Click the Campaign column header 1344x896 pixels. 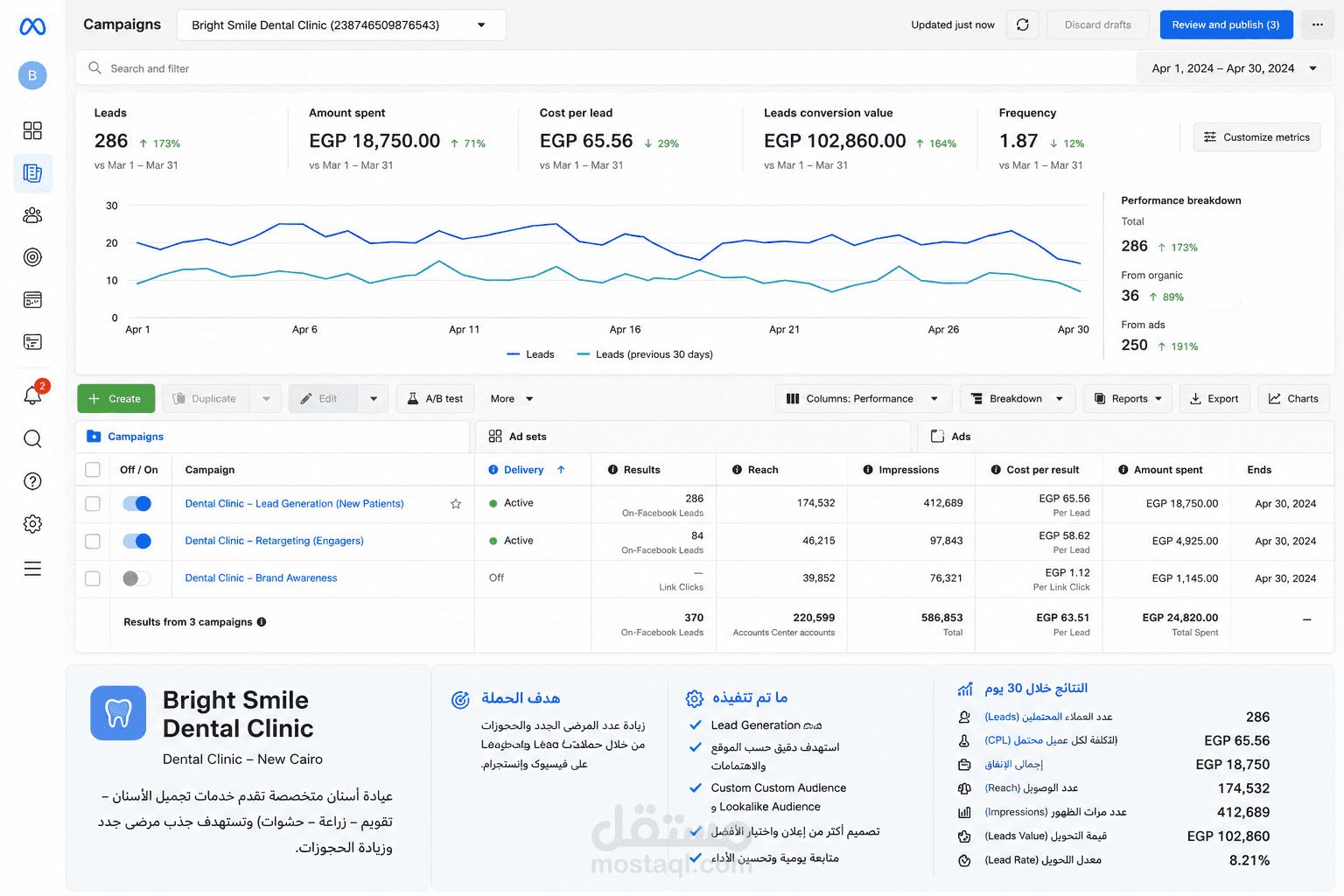(210, 470)
